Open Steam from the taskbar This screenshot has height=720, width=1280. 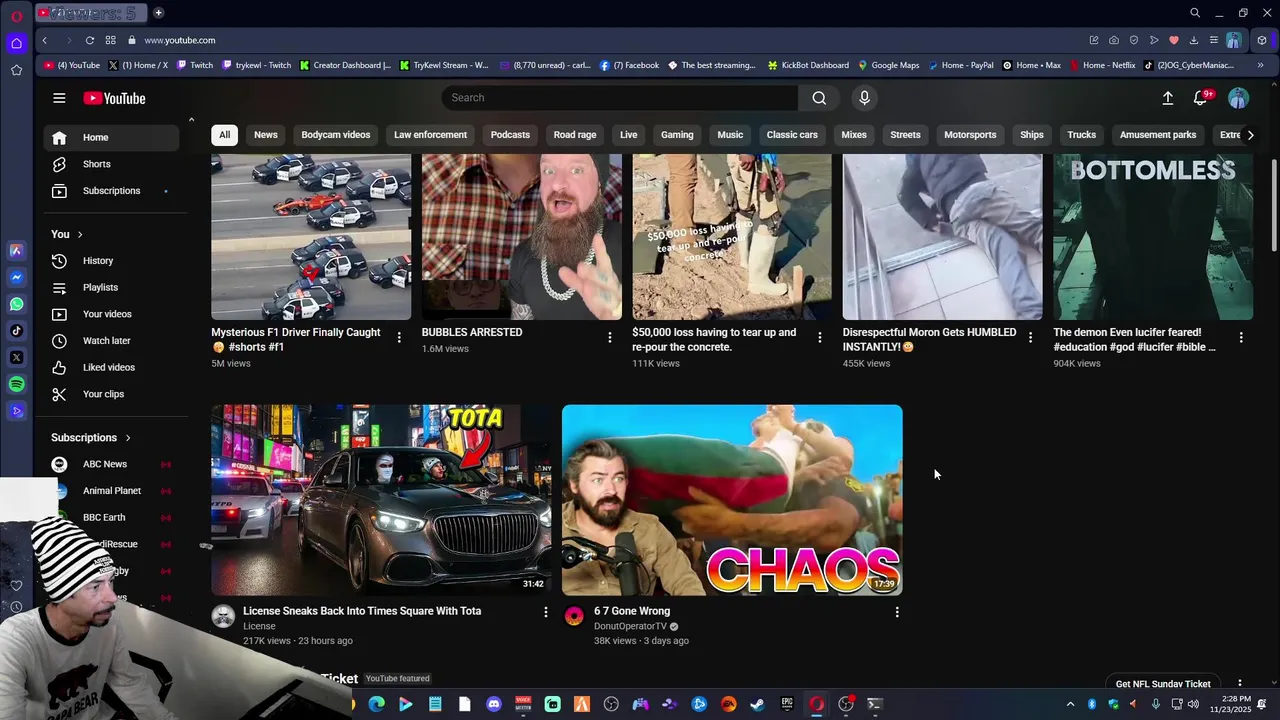pos(758,704)
